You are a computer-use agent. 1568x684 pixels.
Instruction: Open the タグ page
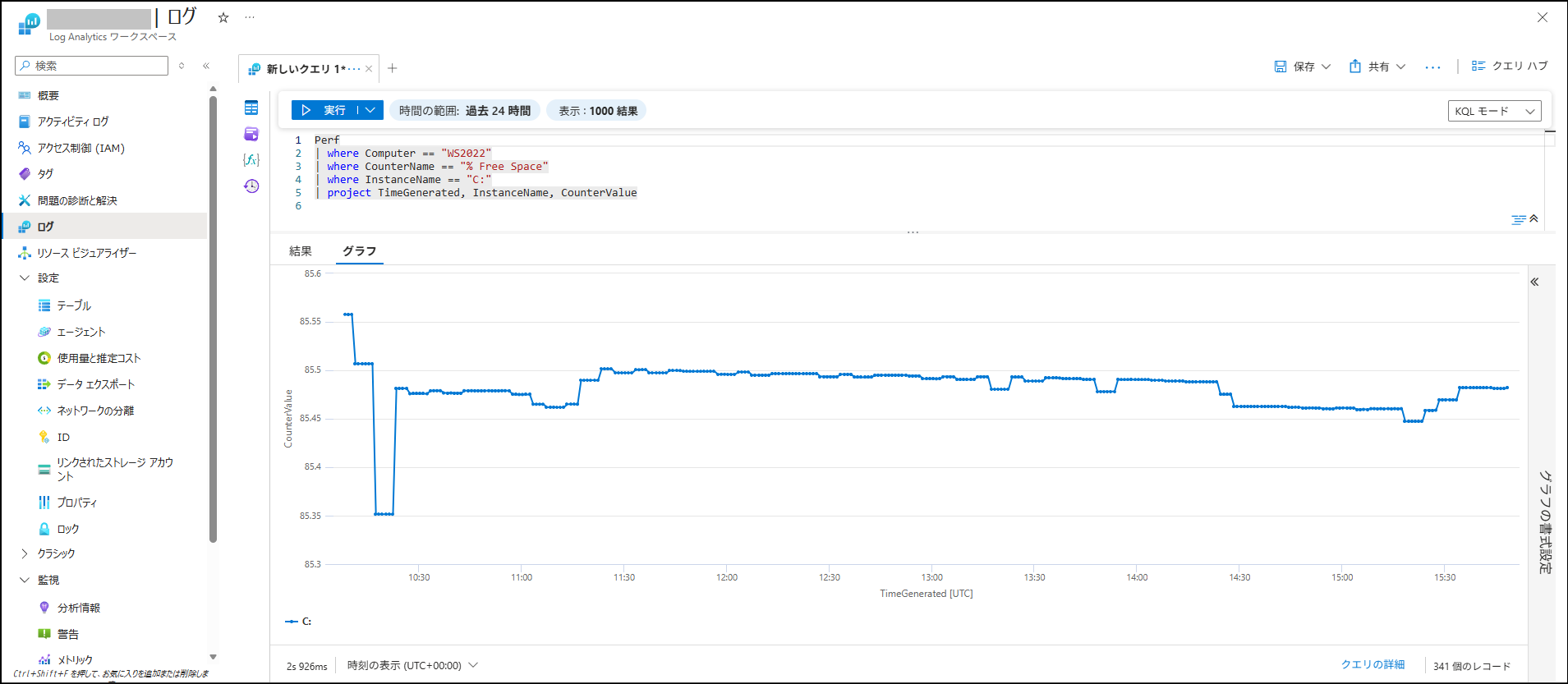pos(45,174)
